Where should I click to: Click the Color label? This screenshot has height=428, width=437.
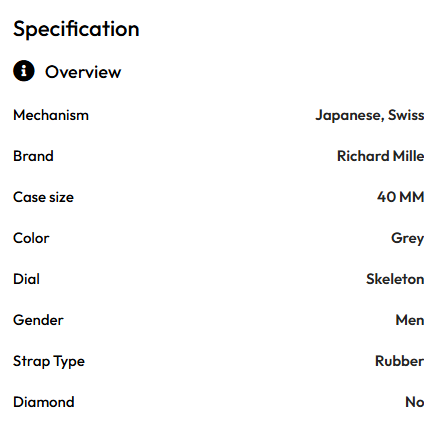[31, 238]
